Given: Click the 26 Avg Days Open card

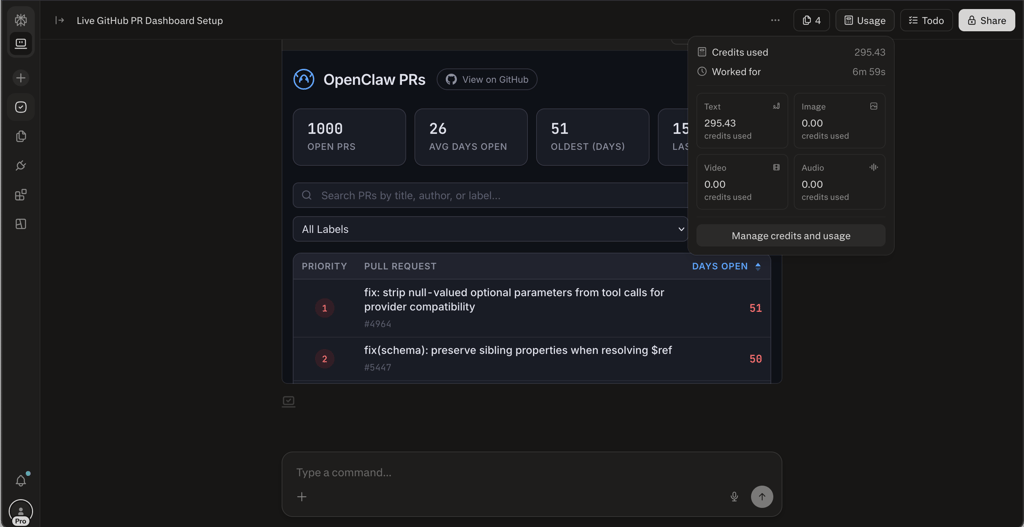Looking at the screenshot, I should click(471, 137).
